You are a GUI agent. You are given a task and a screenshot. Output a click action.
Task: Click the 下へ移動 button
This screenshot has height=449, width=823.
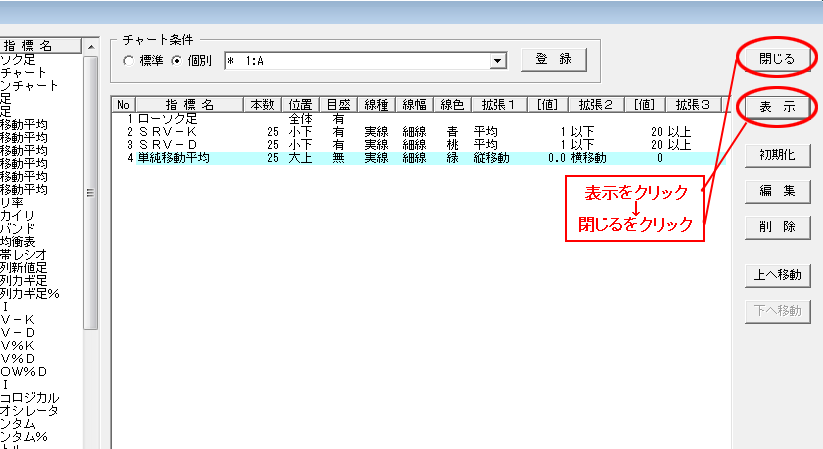(x=777, y=311)
